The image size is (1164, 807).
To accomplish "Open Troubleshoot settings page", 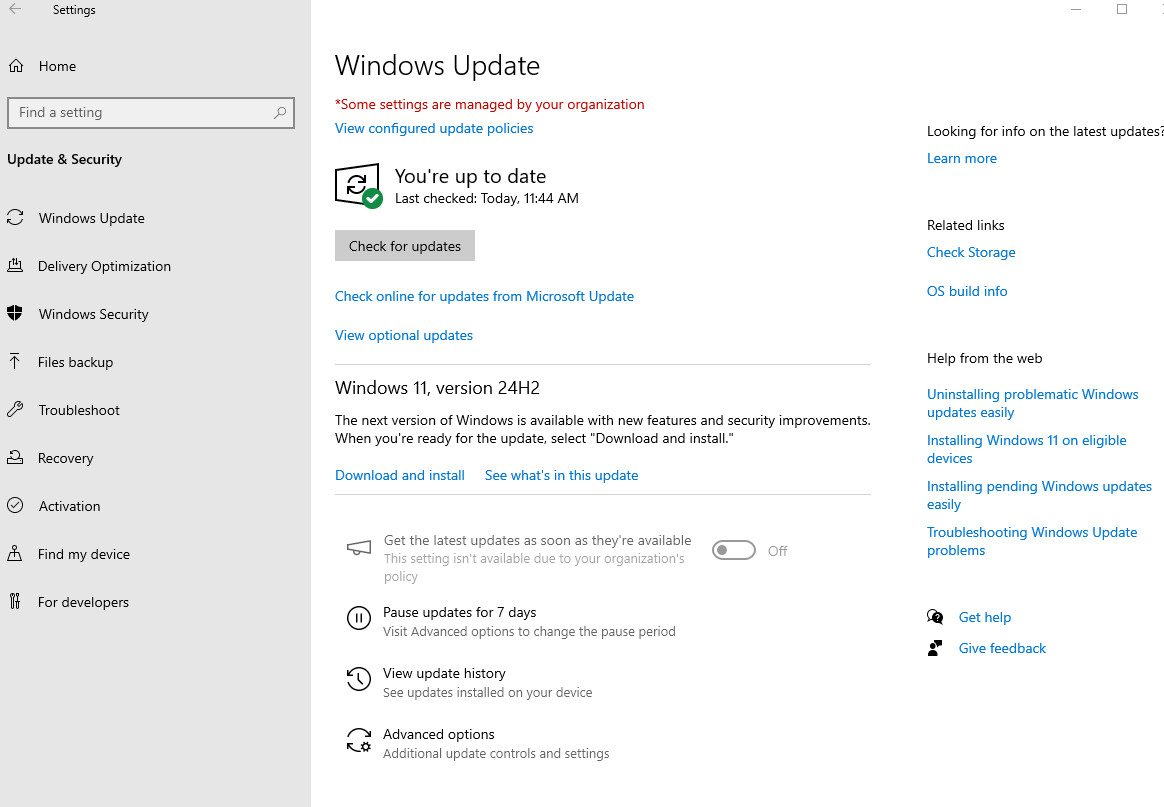I will (x=79, y=410).
